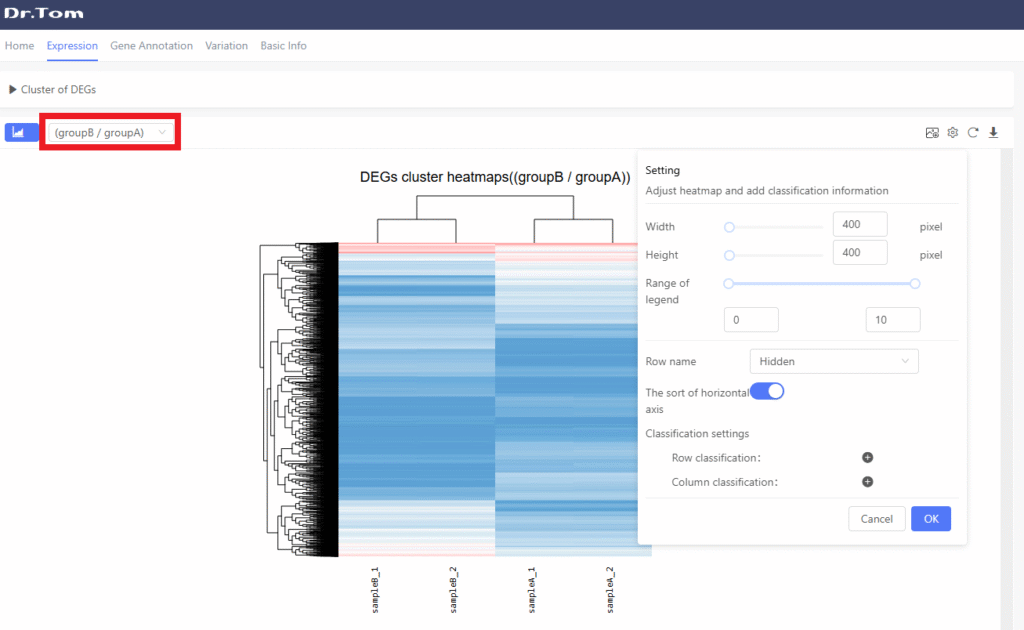Click the Width slider handle
Image resolution: width=1024 pixels, height=630 pixels.
click(729, 227)
